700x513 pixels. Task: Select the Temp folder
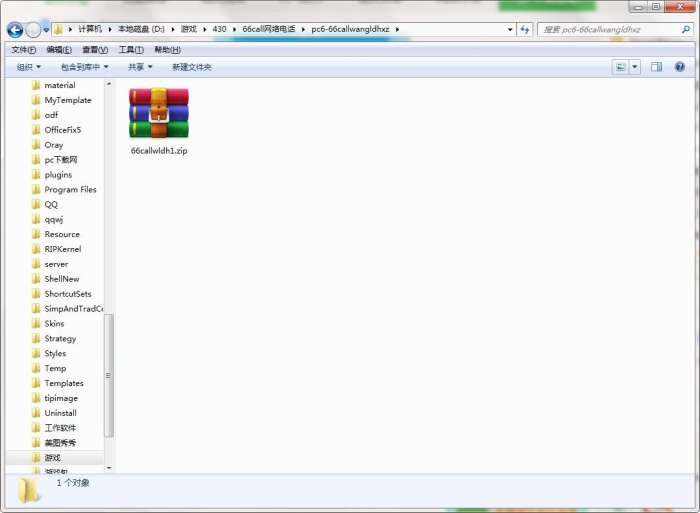55,368
